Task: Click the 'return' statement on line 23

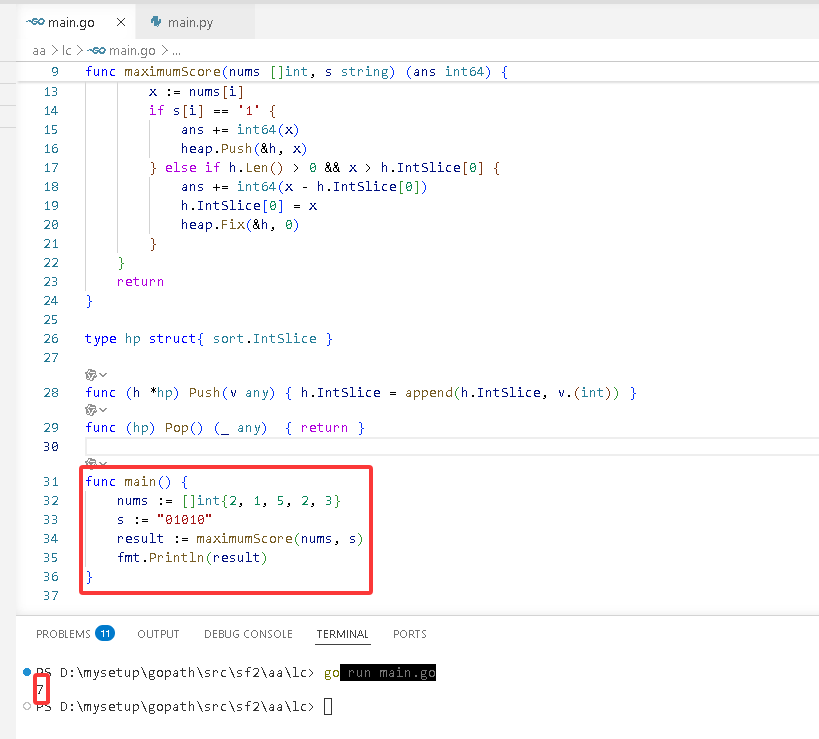Action: coord(140,281)
